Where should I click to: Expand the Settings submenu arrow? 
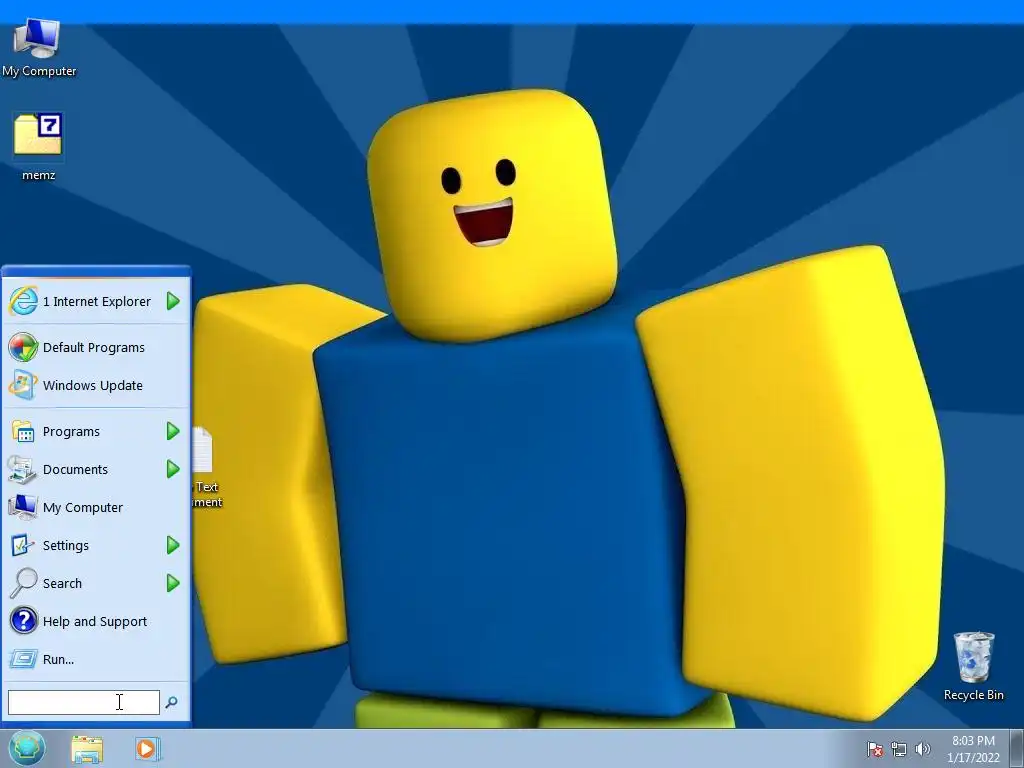click(173, 545)
